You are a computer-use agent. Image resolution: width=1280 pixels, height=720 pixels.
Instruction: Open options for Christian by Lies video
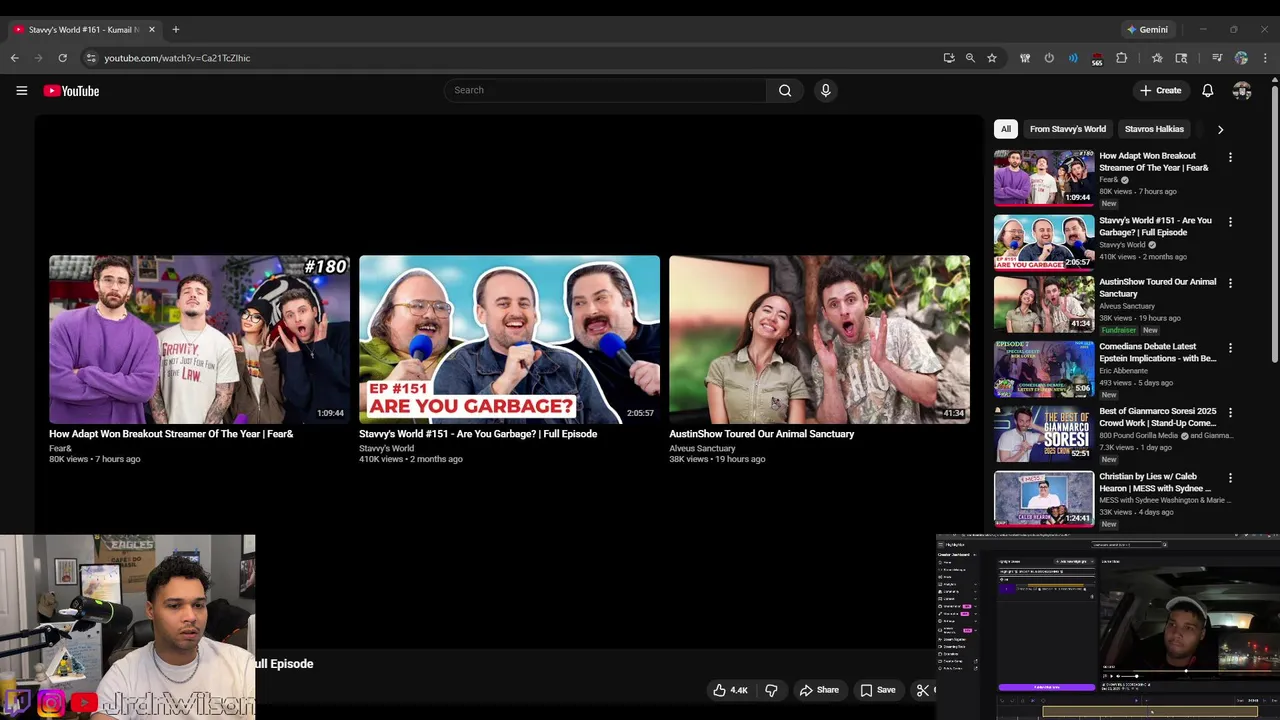pos(1230,478)
